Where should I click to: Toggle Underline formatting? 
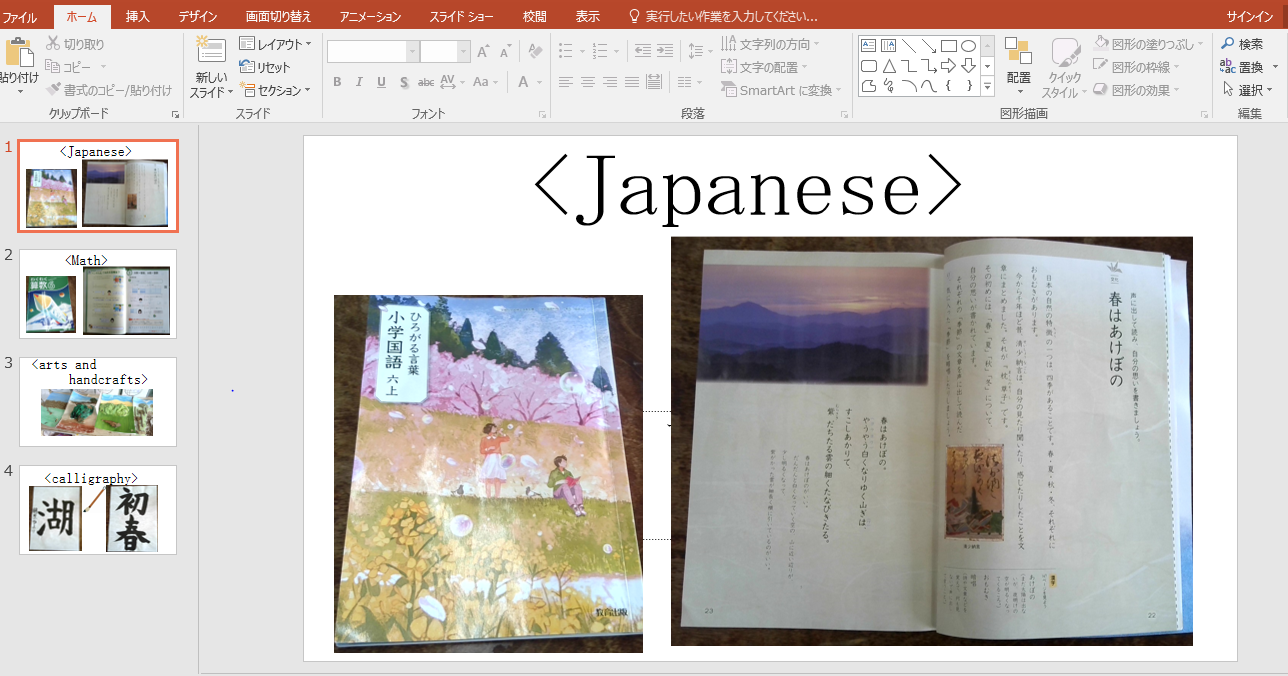pyautogui.click(x=381, y=82)
